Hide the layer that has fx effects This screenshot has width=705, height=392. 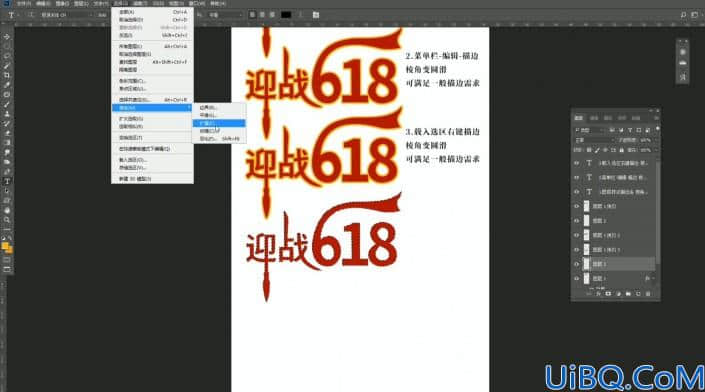pos(577,278)
